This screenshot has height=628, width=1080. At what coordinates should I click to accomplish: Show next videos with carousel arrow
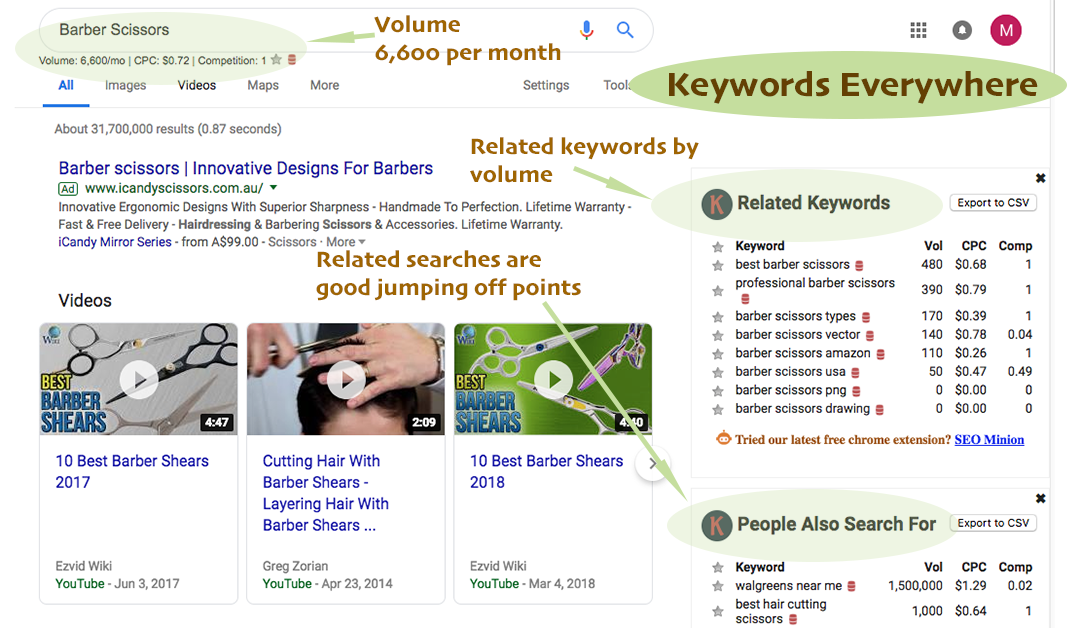pyautogui.click(x=652, y=464)
